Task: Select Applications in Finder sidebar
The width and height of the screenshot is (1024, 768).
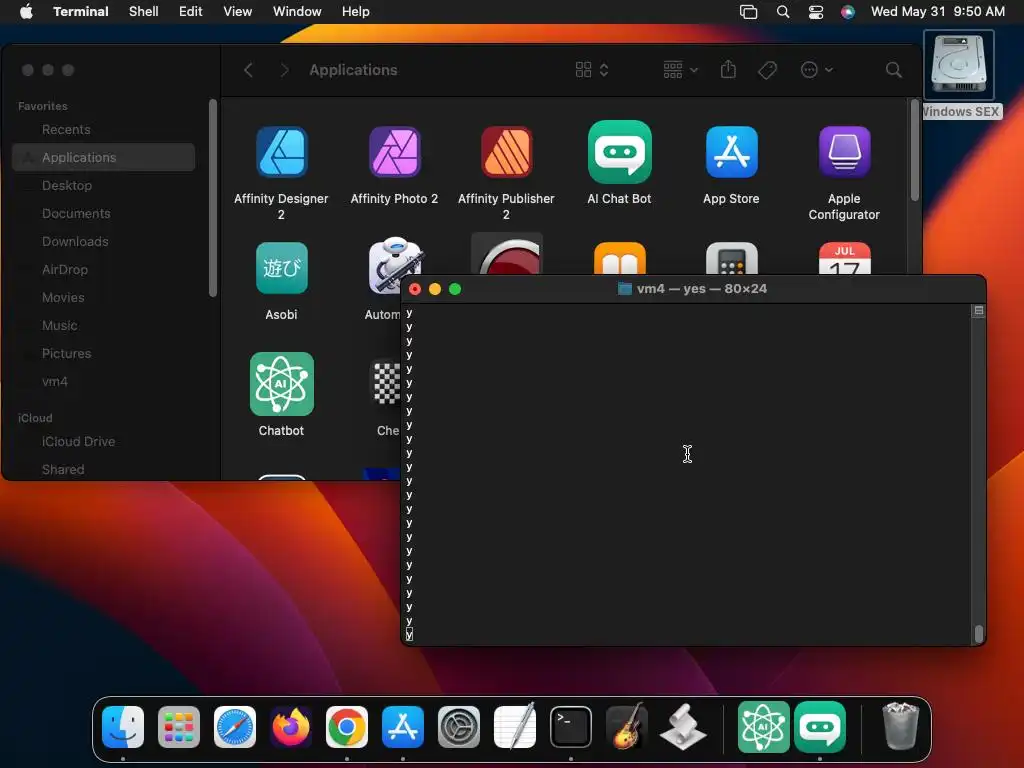Action: 103,157
